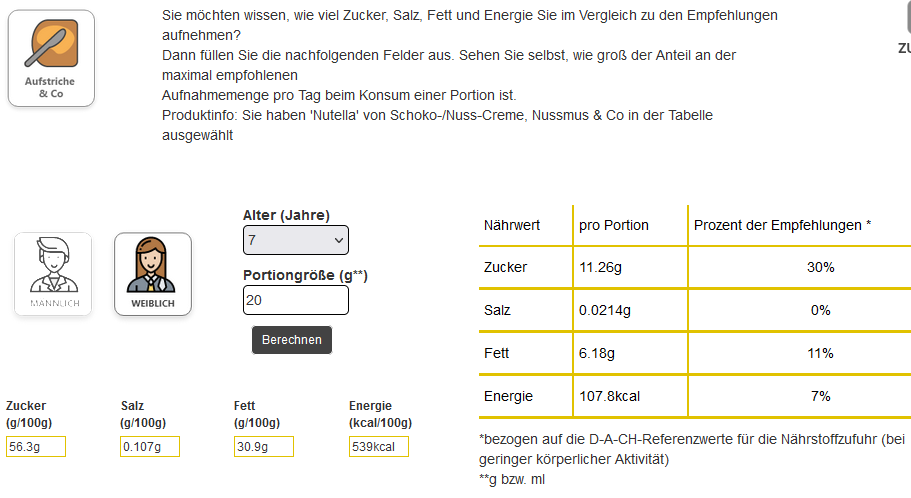Click the Salz g/100g field
The width and height of the screenshot is (911, 498).
pyautogui.click(x=150, y=447)
